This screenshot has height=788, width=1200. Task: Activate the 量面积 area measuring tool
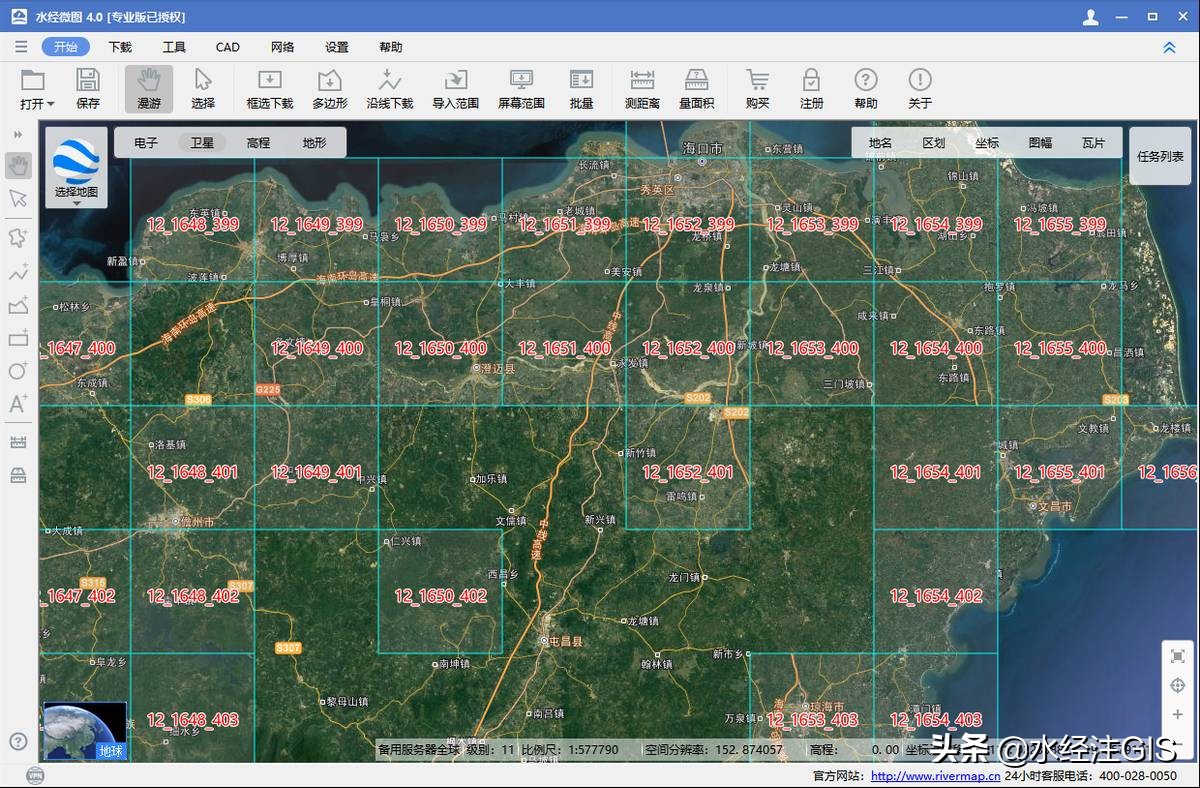coord(696,89)
